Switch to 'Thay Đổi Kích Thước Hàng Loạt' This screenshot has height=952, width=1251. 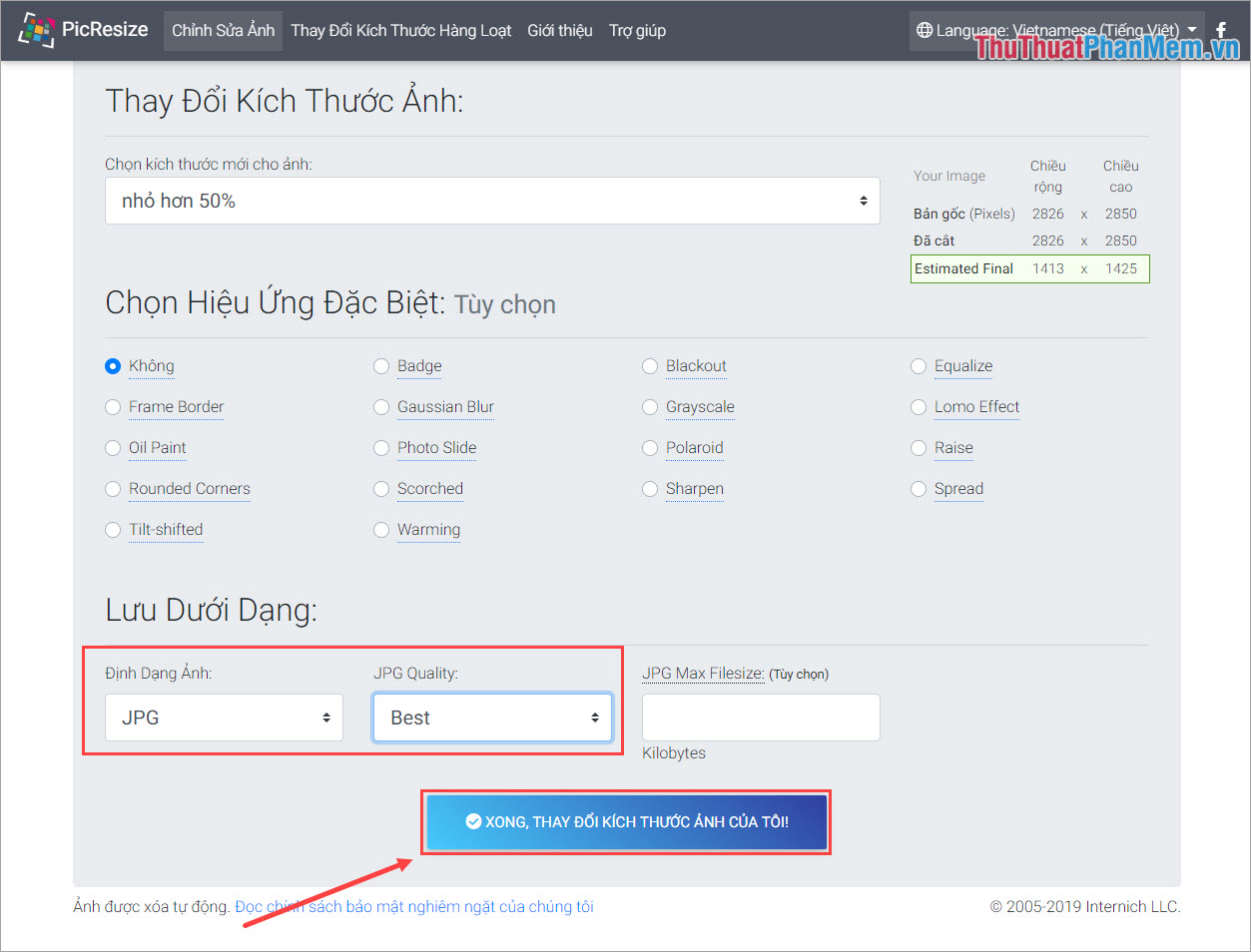coord(401,30)
